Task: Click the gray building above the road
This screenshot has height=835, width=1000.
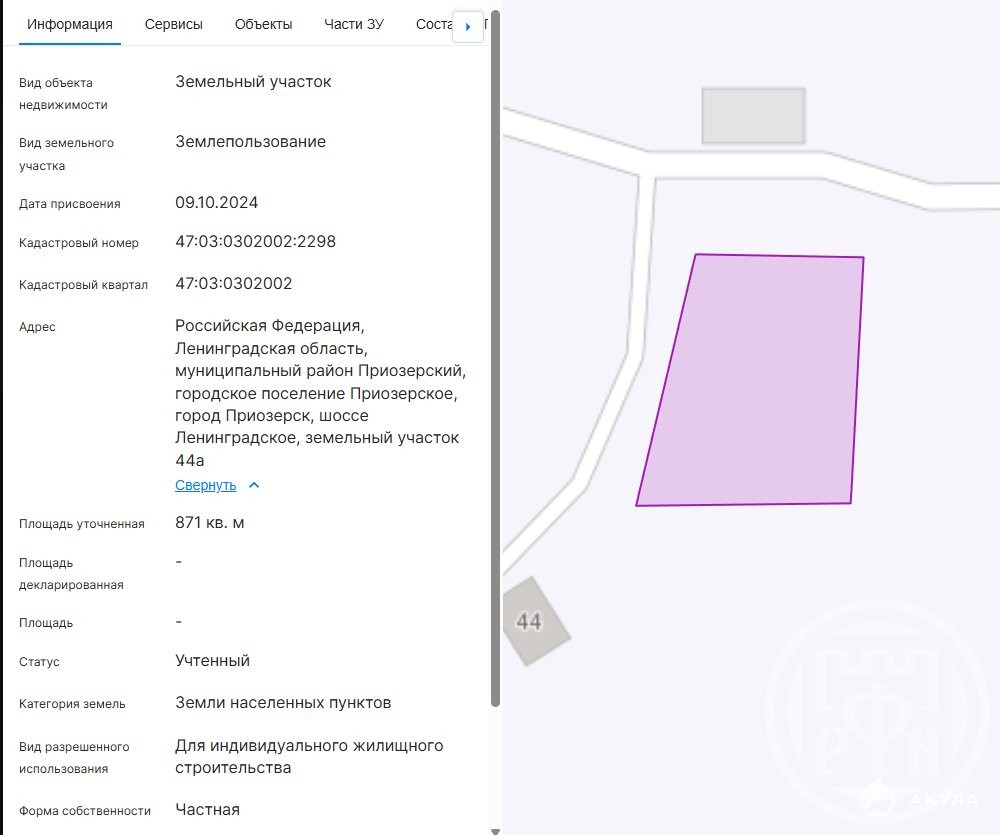Action: (753, 116)
